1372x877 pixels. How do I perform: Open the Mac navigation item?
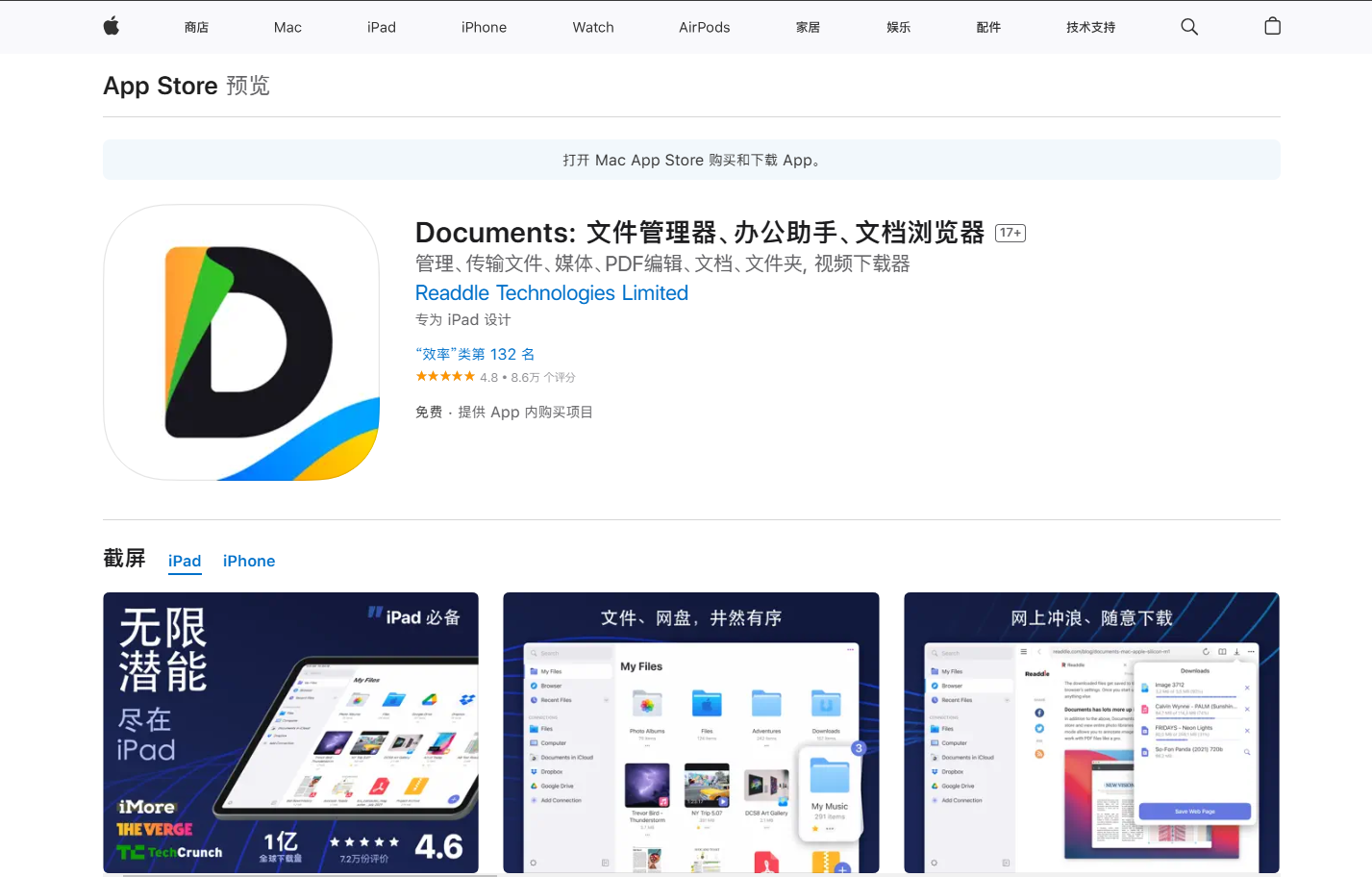coord(287,27)
